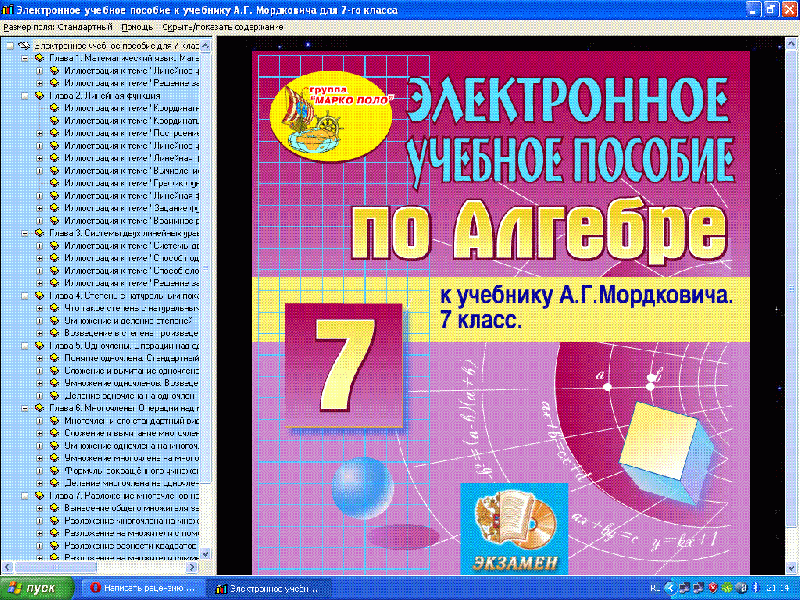Select 'Деление одночлена на одночлен'
The width and height of the screenshot is (800, 600).
point(130,395)
